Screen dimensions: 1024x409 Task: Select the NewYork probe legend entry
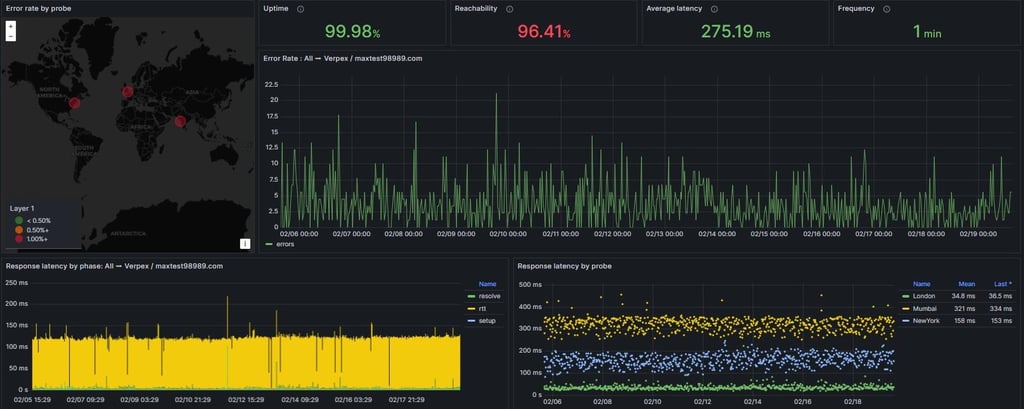click(x=927, y=321)
